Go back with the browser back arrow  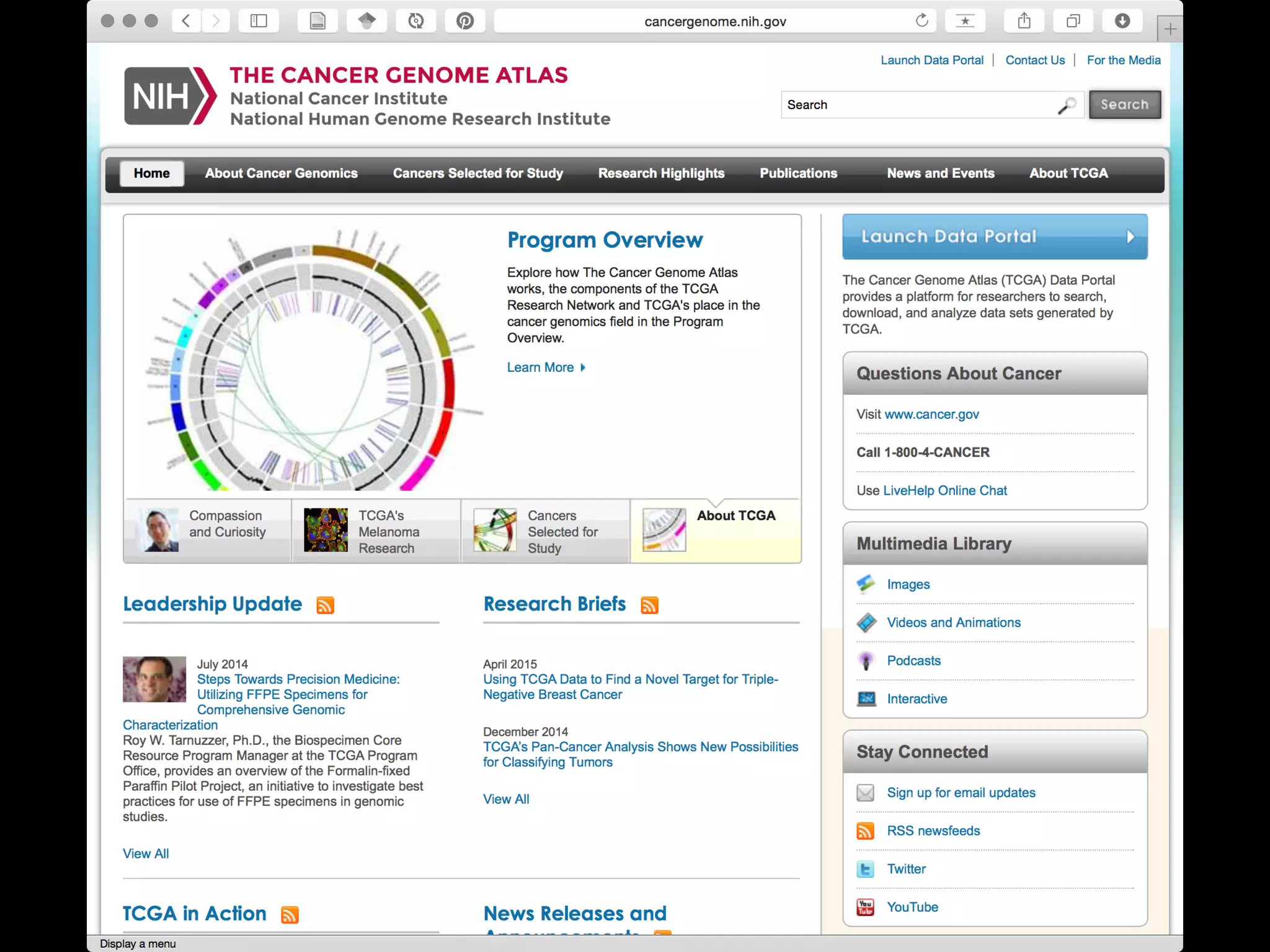click(x=185, y=21)
